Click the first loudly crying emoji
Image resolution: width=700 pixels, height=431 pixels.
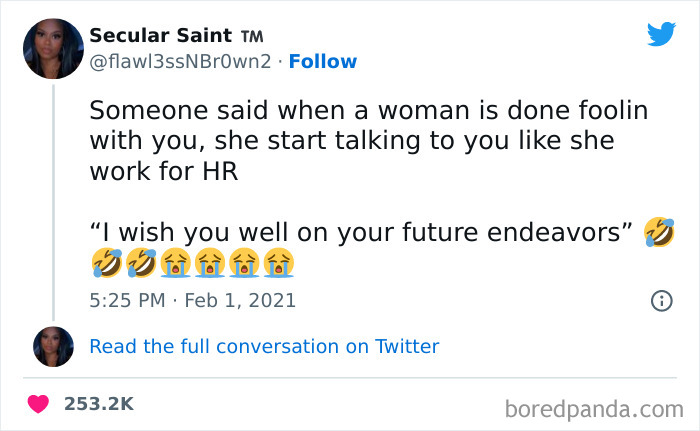[175, 263]
